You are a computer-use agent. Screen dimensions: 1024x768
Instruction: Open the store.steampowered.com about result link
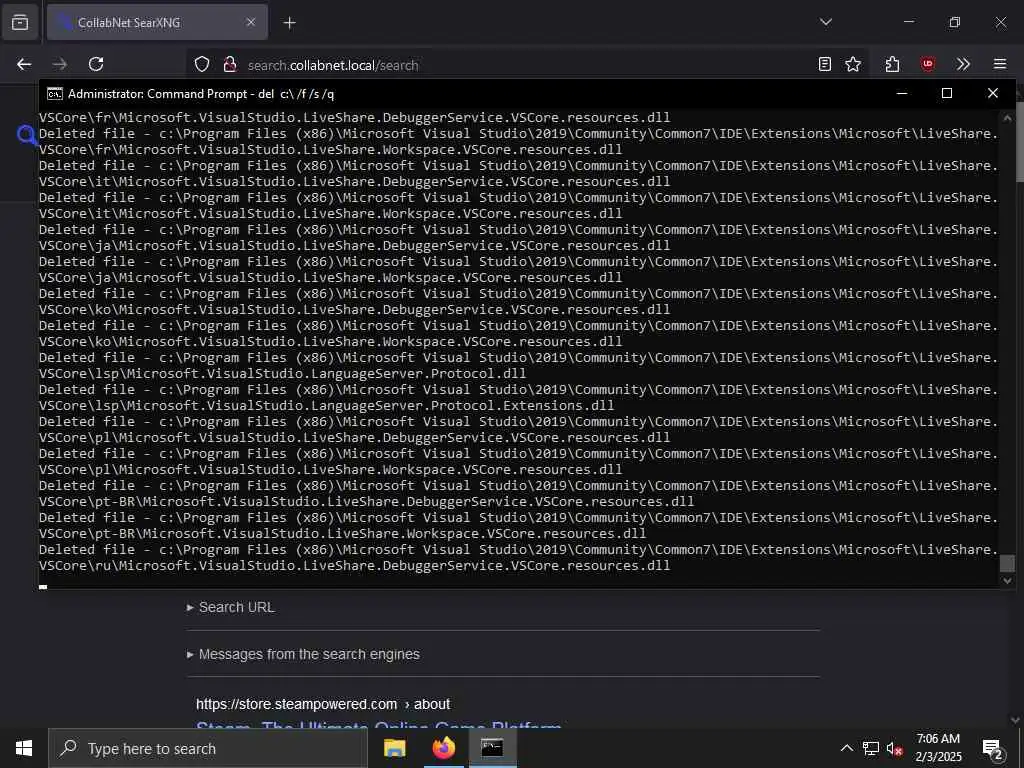[323, 705]
